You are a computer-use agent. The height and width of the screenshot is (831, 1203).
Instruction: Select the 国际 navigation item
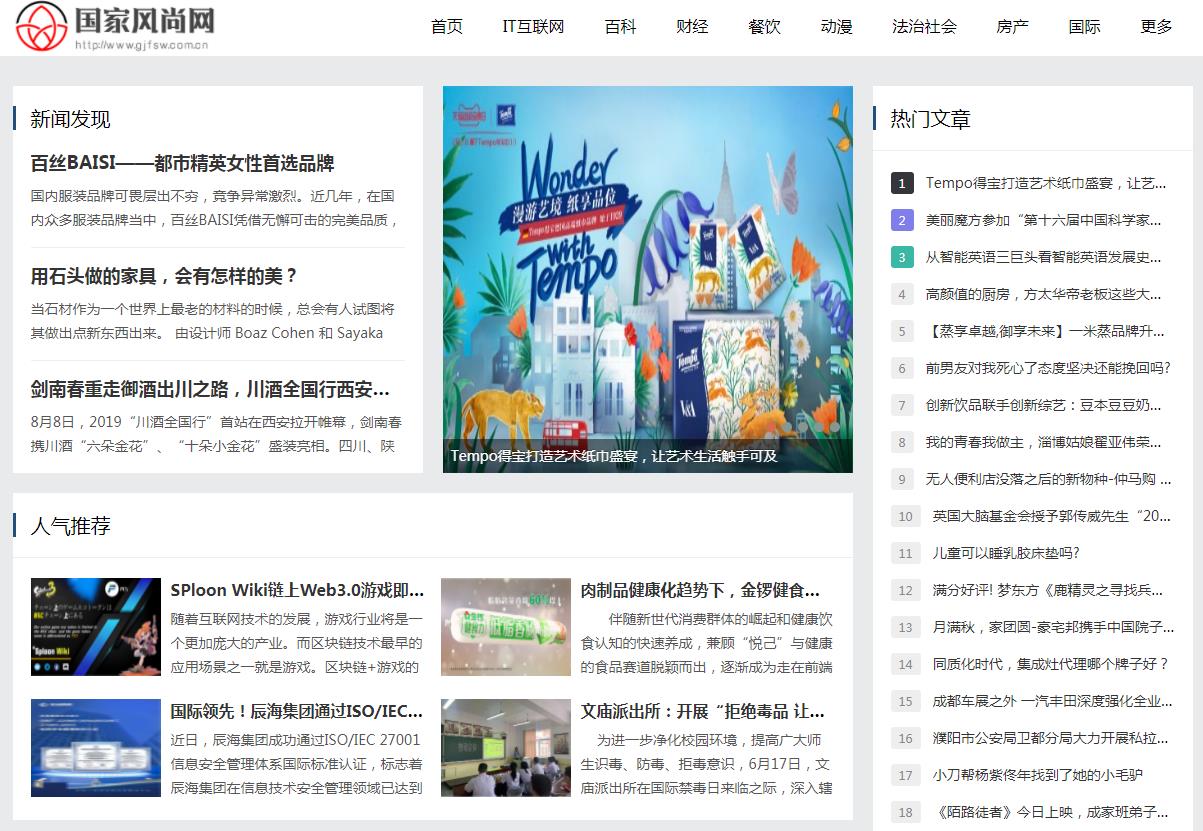click(1084, 27)
